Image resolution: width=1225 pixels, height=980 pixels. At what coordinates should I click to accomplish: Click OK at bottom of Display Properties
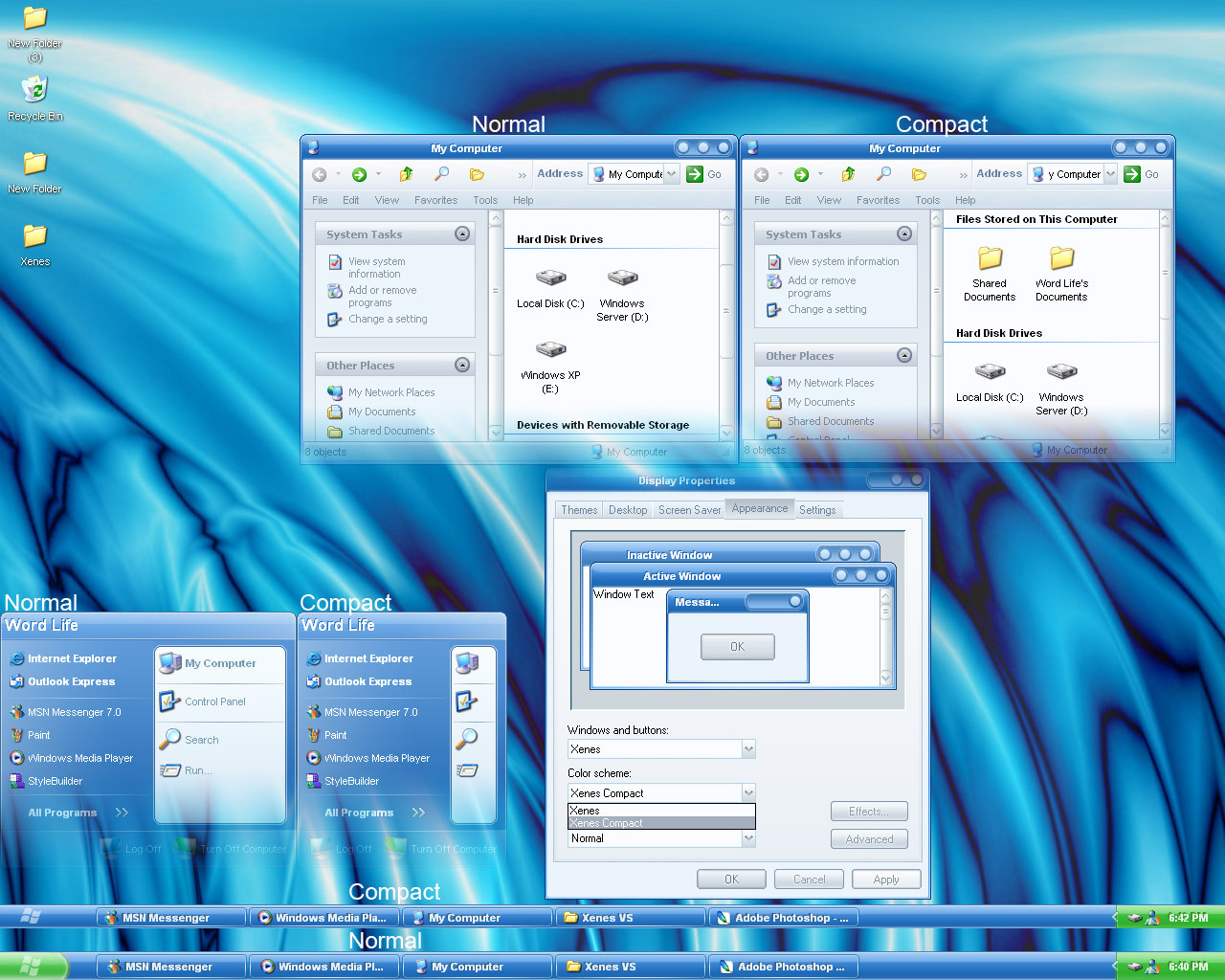tap(731, 880)
